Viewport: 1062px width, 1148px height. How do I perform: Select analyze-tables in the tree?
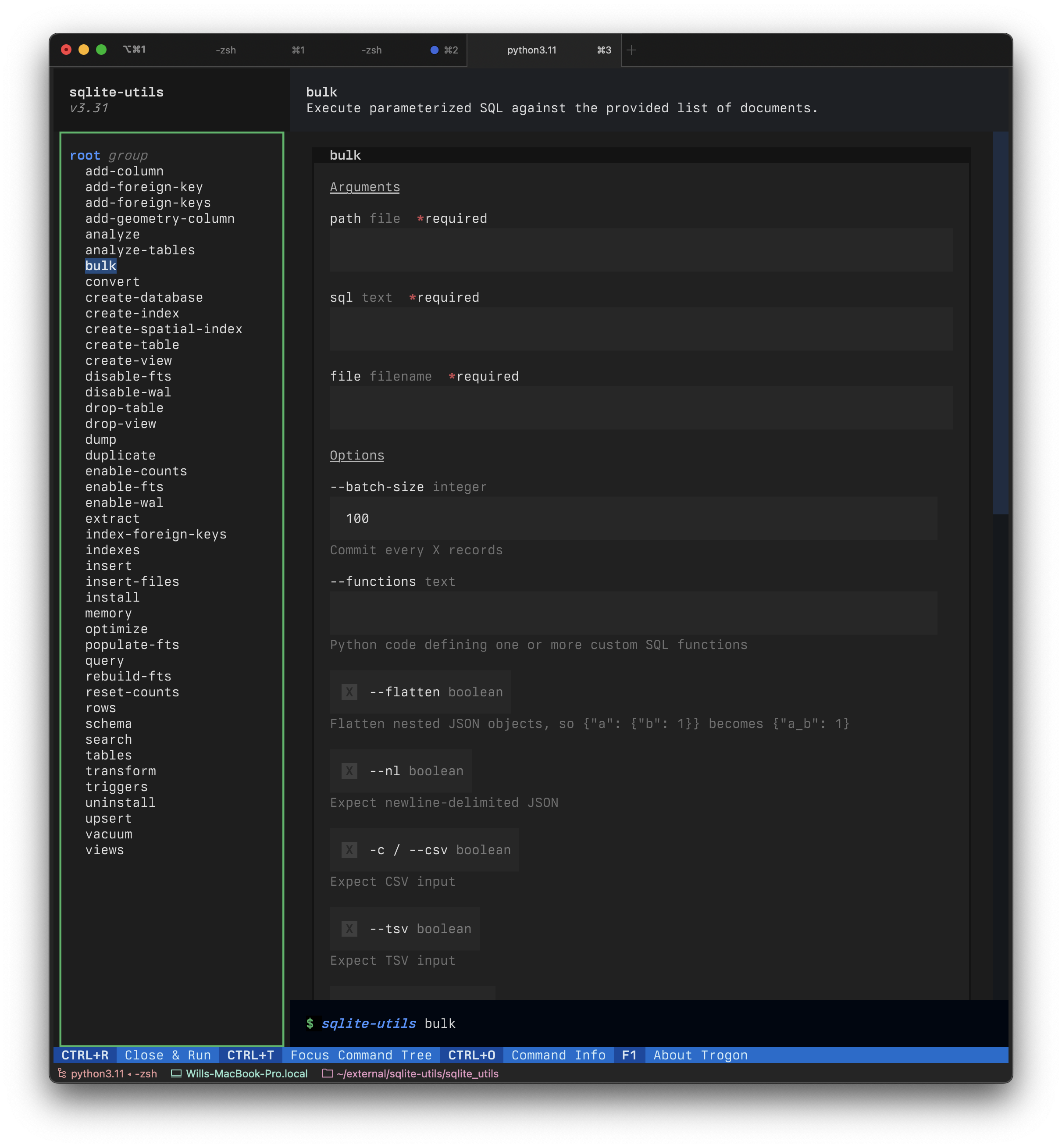click(x=139, y=250)
